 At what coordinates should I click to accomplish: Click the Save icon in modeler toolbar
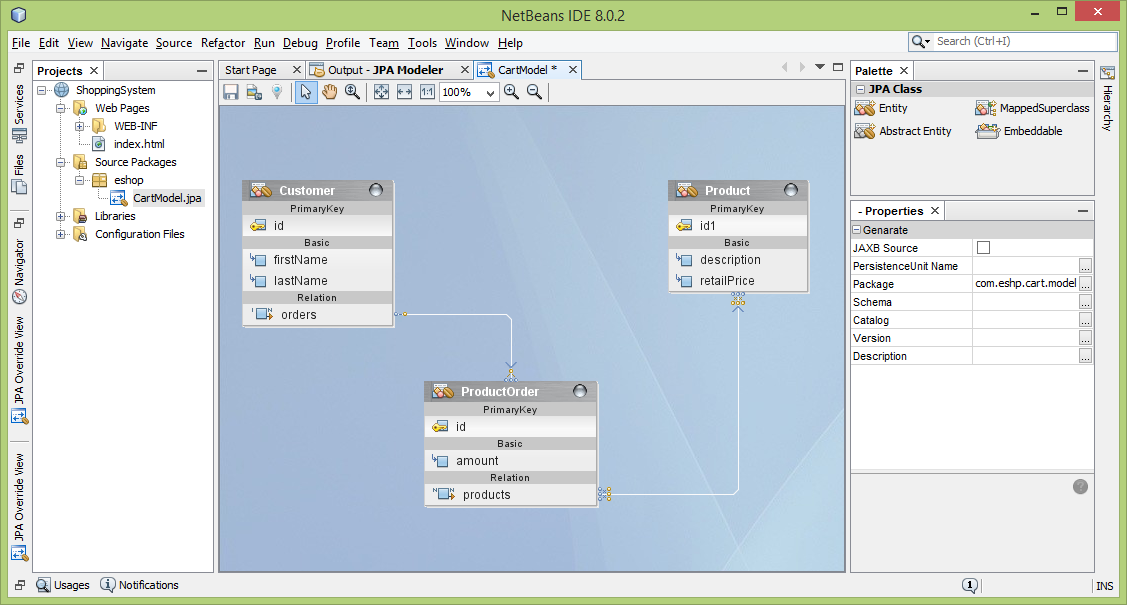click(231, 92)
